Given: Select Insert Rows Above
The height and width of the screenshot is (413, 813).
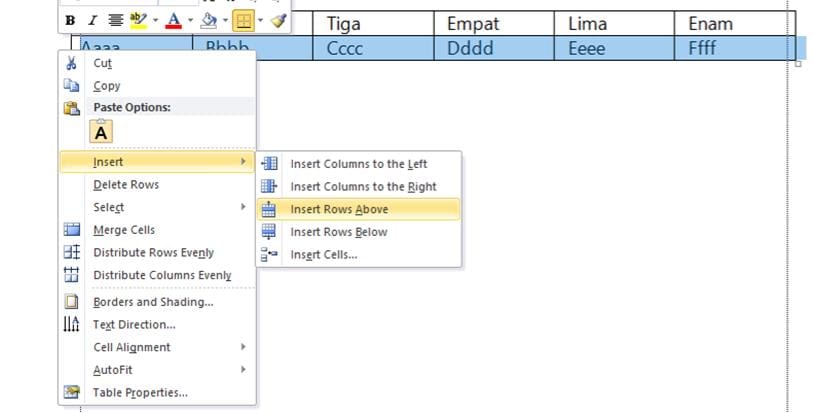Looking at the screenshot, I should [339, 209].
